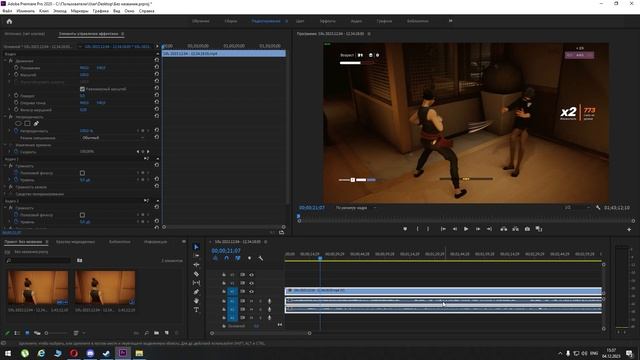
Task: Go to the Home screen icon
Action: pyautogui.click(x=9, y=21)
